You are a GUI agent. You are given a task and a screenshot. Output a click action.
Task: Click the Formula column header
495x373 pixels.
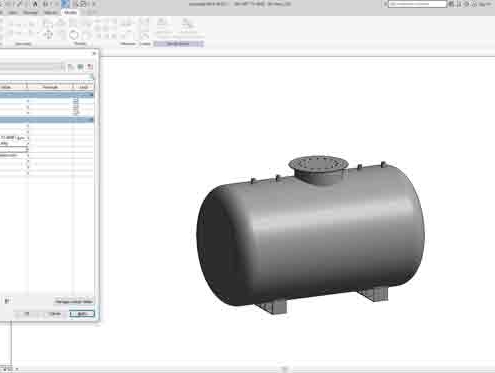(x=50, y=87)
